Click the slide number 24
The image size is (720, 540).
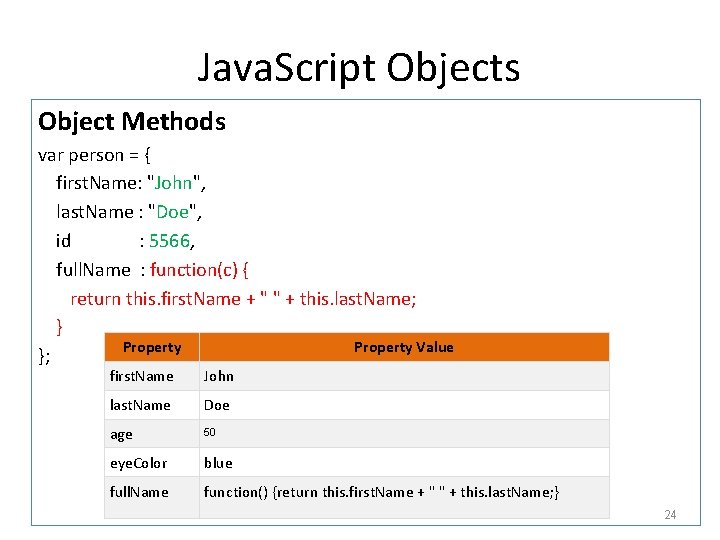coord(670,515)
